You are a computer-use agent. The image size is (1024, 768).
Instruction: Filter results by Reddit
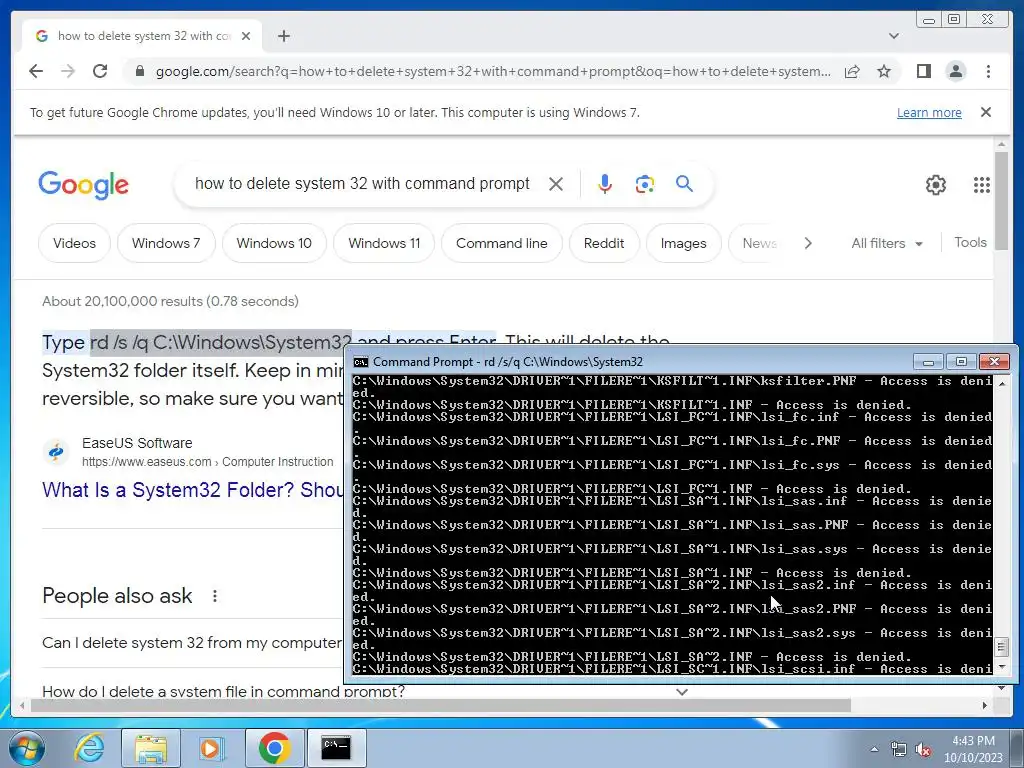(604, 244)
